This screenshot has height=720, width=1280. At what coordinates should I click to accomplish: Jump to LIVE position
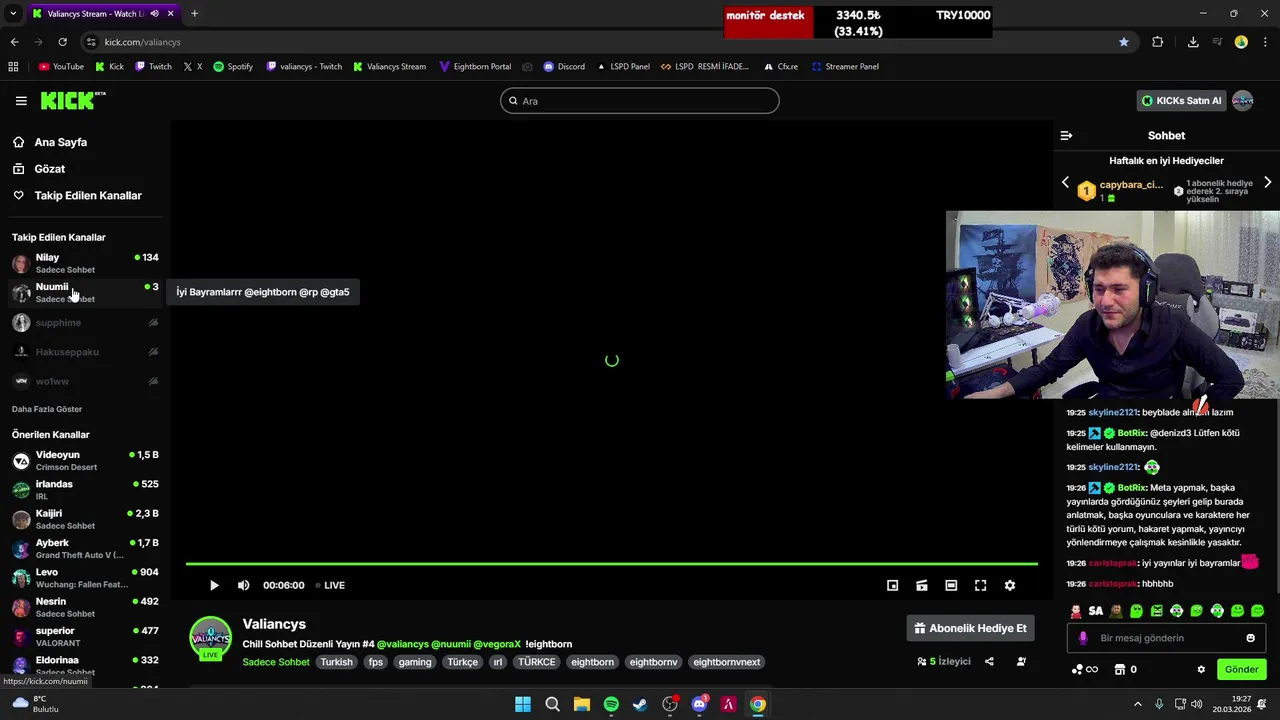[330, 586]
